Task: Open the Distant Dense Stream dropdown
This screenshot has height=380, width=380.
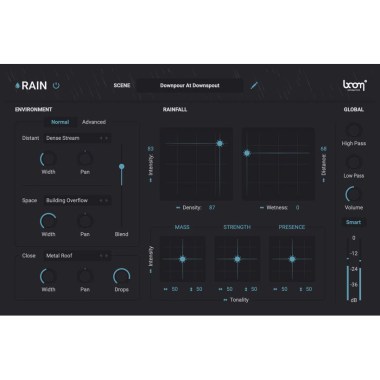Action: (77, 138)
